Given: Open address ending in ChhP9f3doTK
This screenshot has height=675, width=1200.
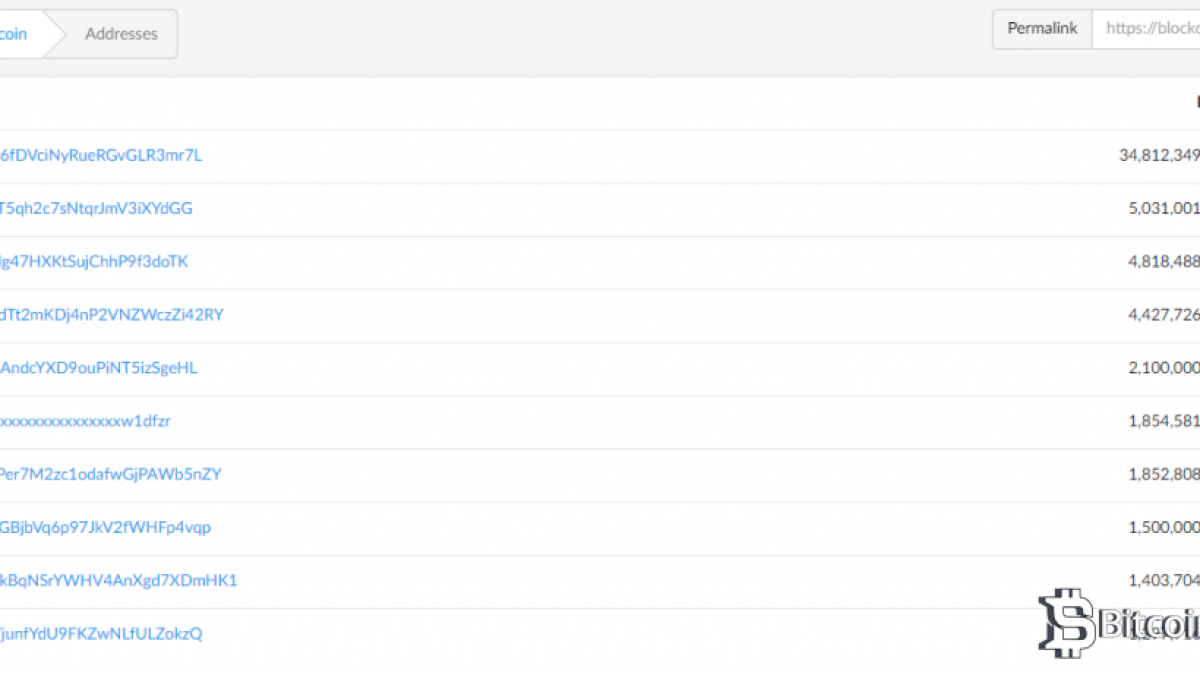Looking at the screenshot, I should 94,261.
